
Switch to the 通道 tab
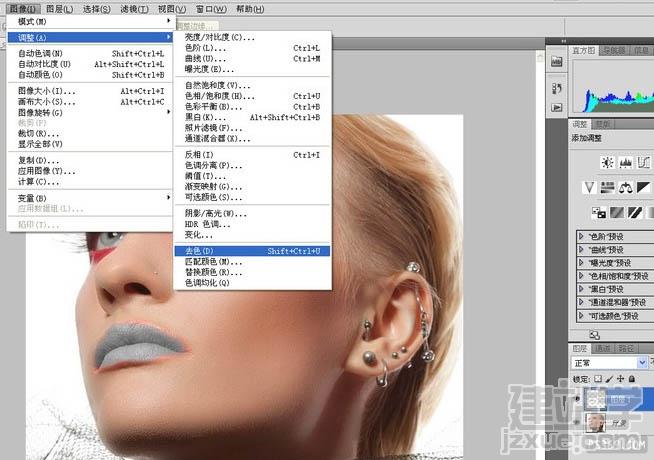coord(603,348)
